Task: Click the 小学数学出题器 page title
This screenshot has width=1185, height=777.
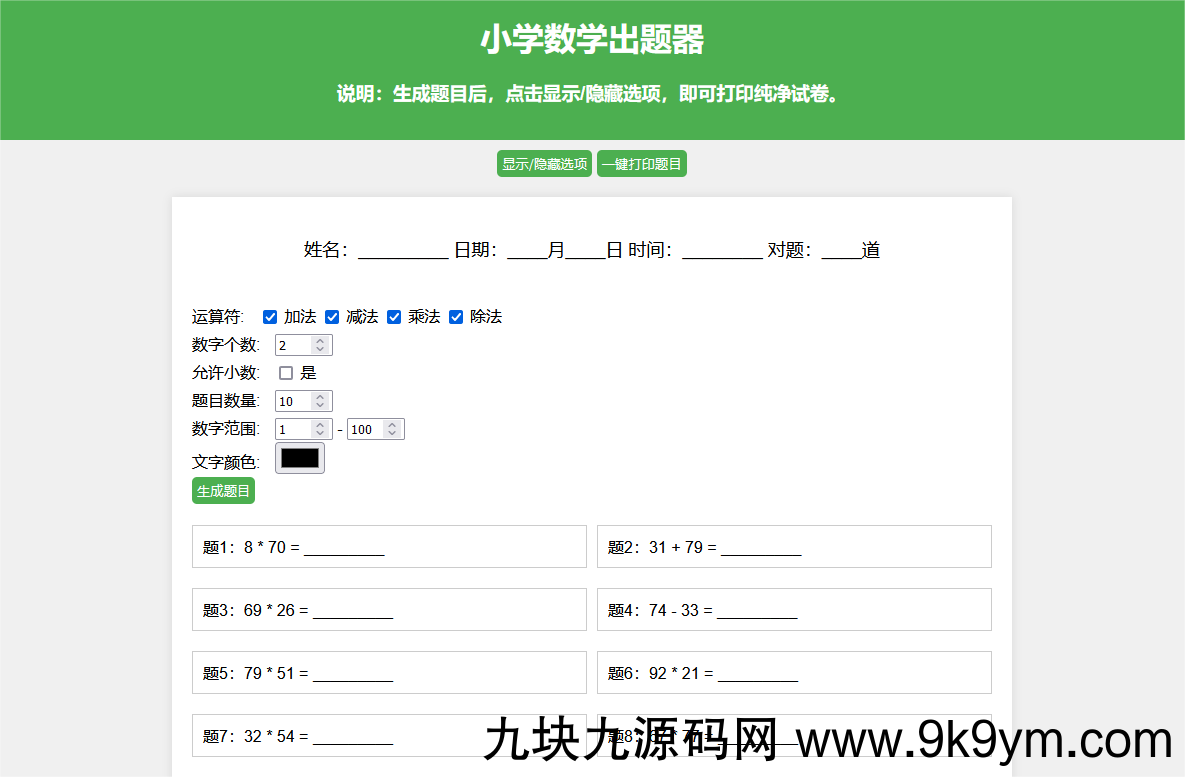Action: (x=592, y=40)
